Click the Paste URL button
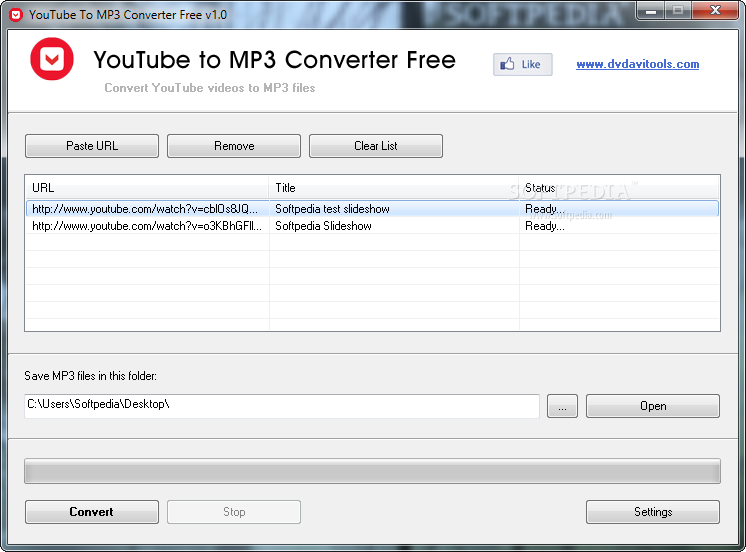 coord(92,146)
